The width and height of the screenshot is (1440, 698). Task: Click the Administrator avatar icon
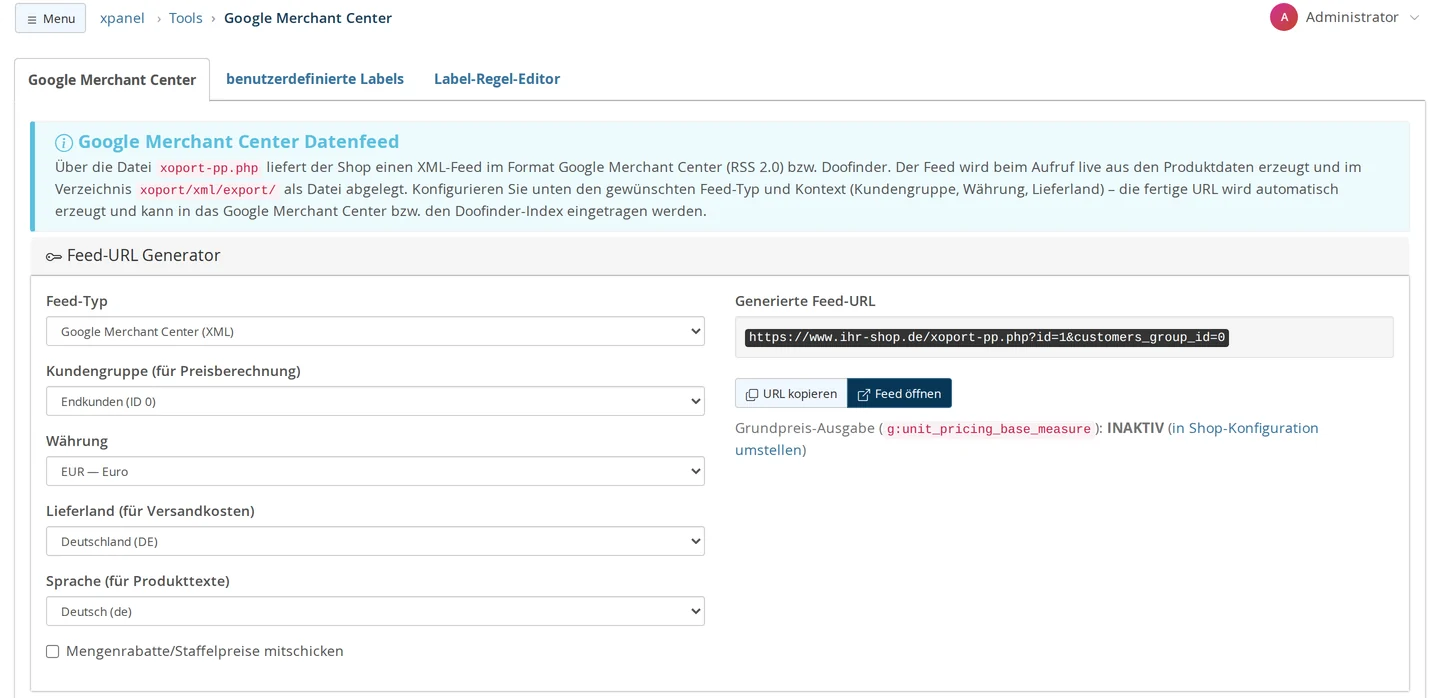click(x=1284, y=17)
